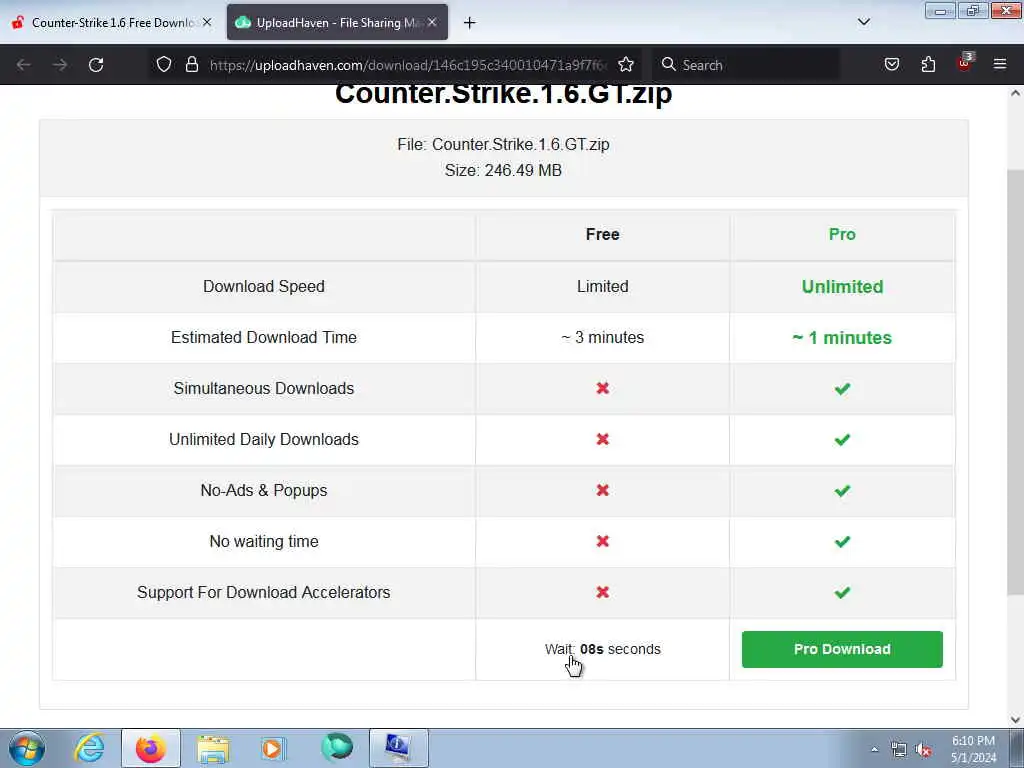Click the red X for No-Ads & Popups
This screenshot has width=1024, height=768.
point(603,490)
